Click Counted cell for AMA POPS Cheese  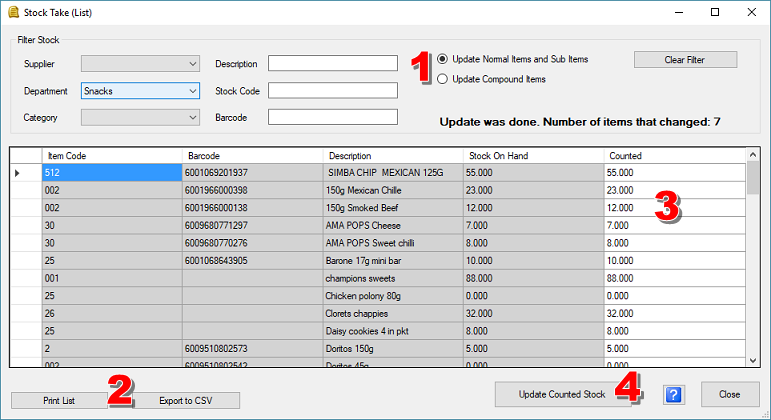(x=674, y=226)
